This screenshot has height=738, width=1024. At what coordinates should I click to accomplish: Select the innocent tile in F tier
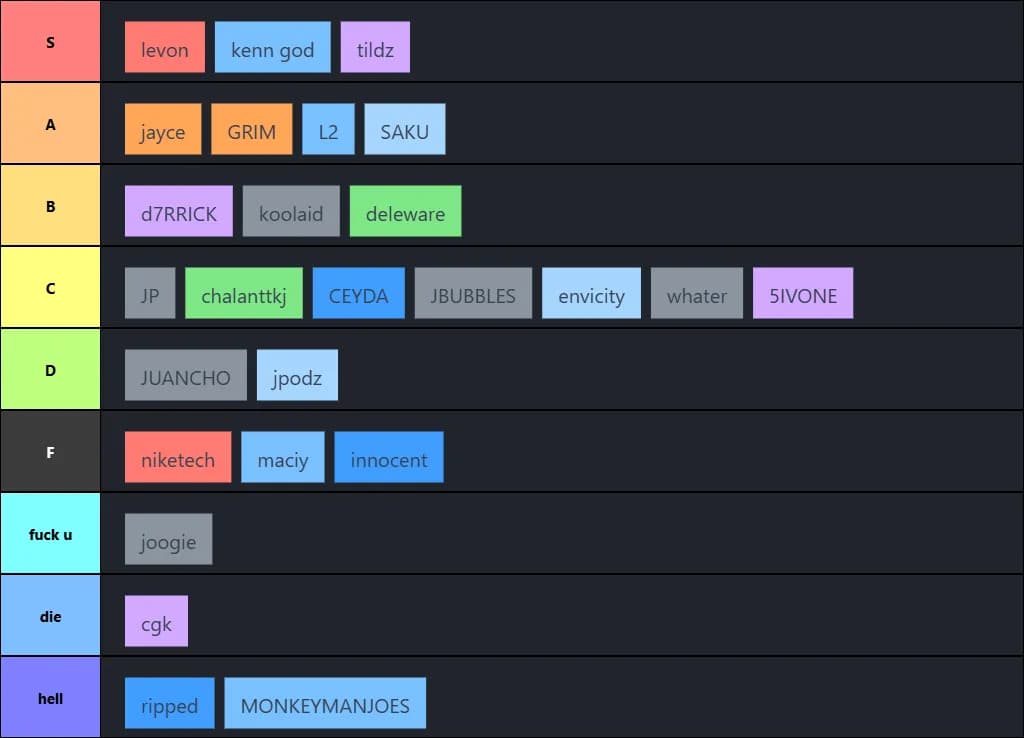click(x=388, y=457)
